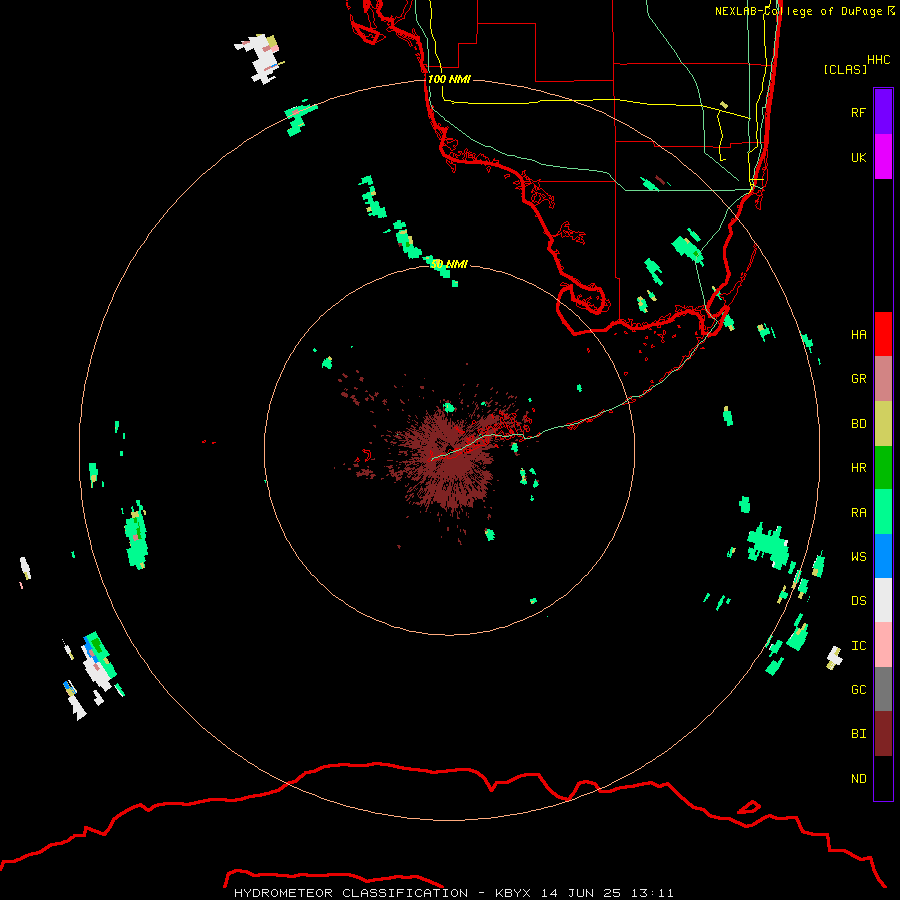The height and width of the screenshot is (900, 900).
Task: Click the 13:11 time stamp
Action: (x=652, y=893)
